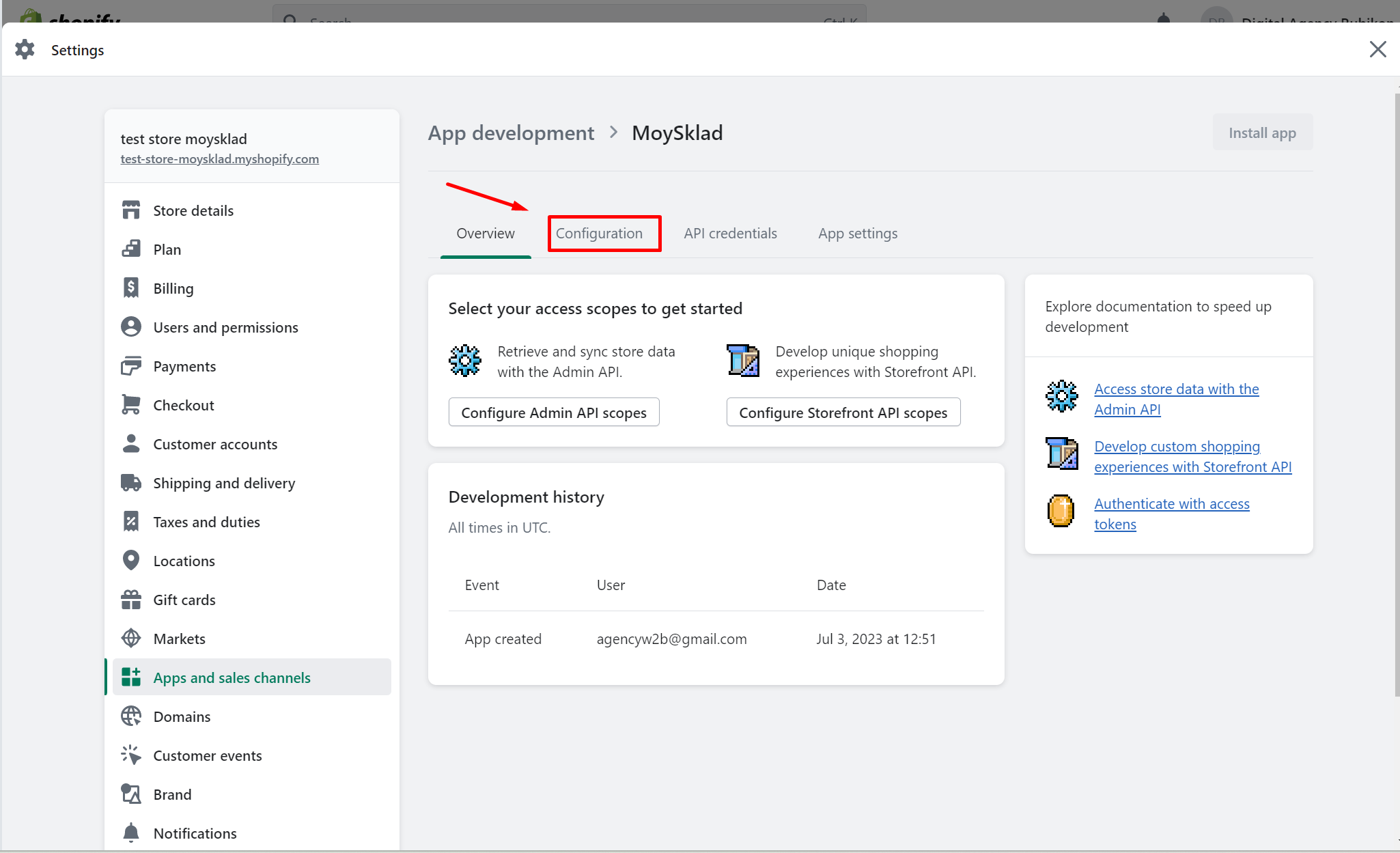Select Apps and sales channels menu item

[252, 677]
